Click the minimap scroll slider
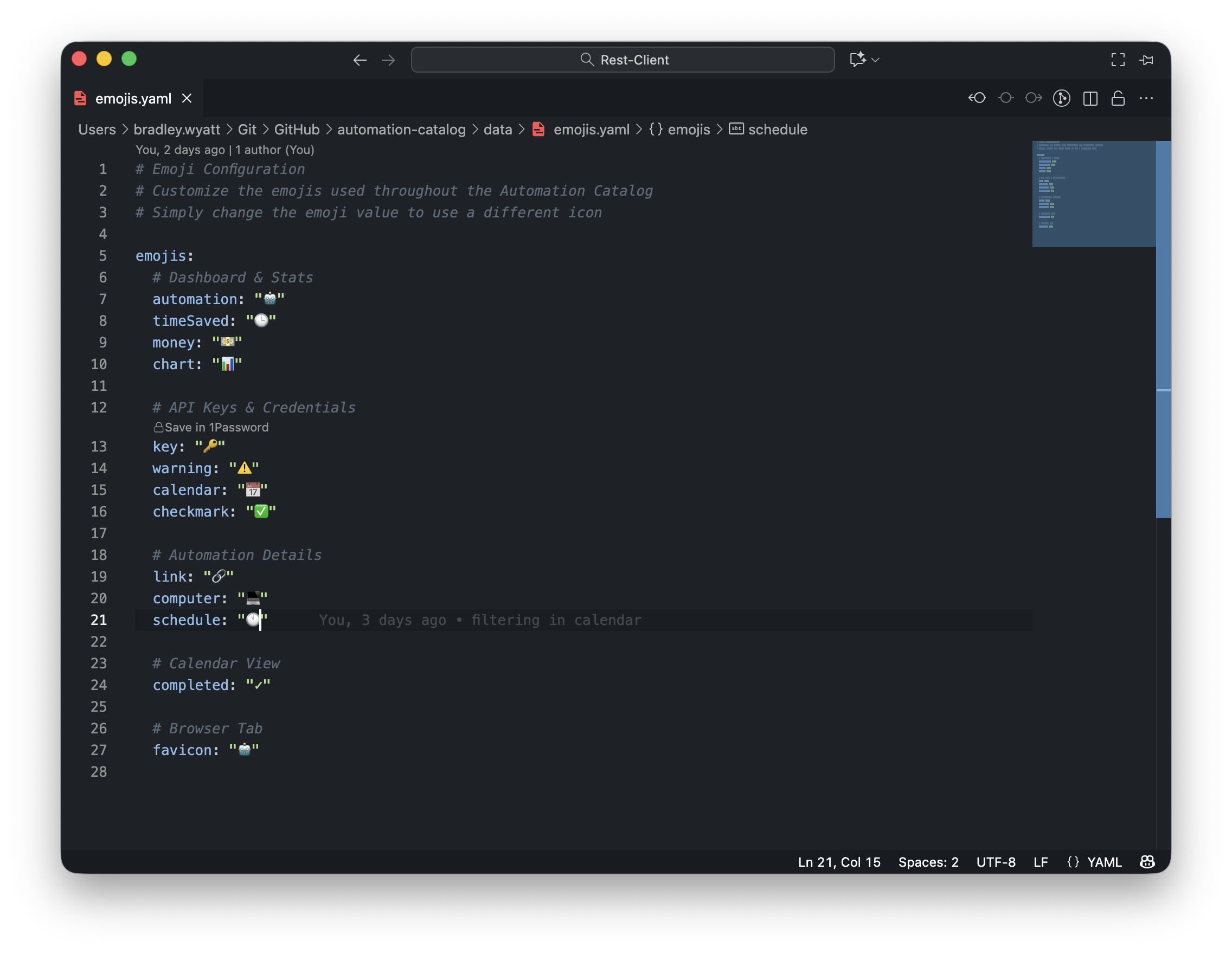This screenshot has height=954, width=1232. click(x=1093, y=194)
